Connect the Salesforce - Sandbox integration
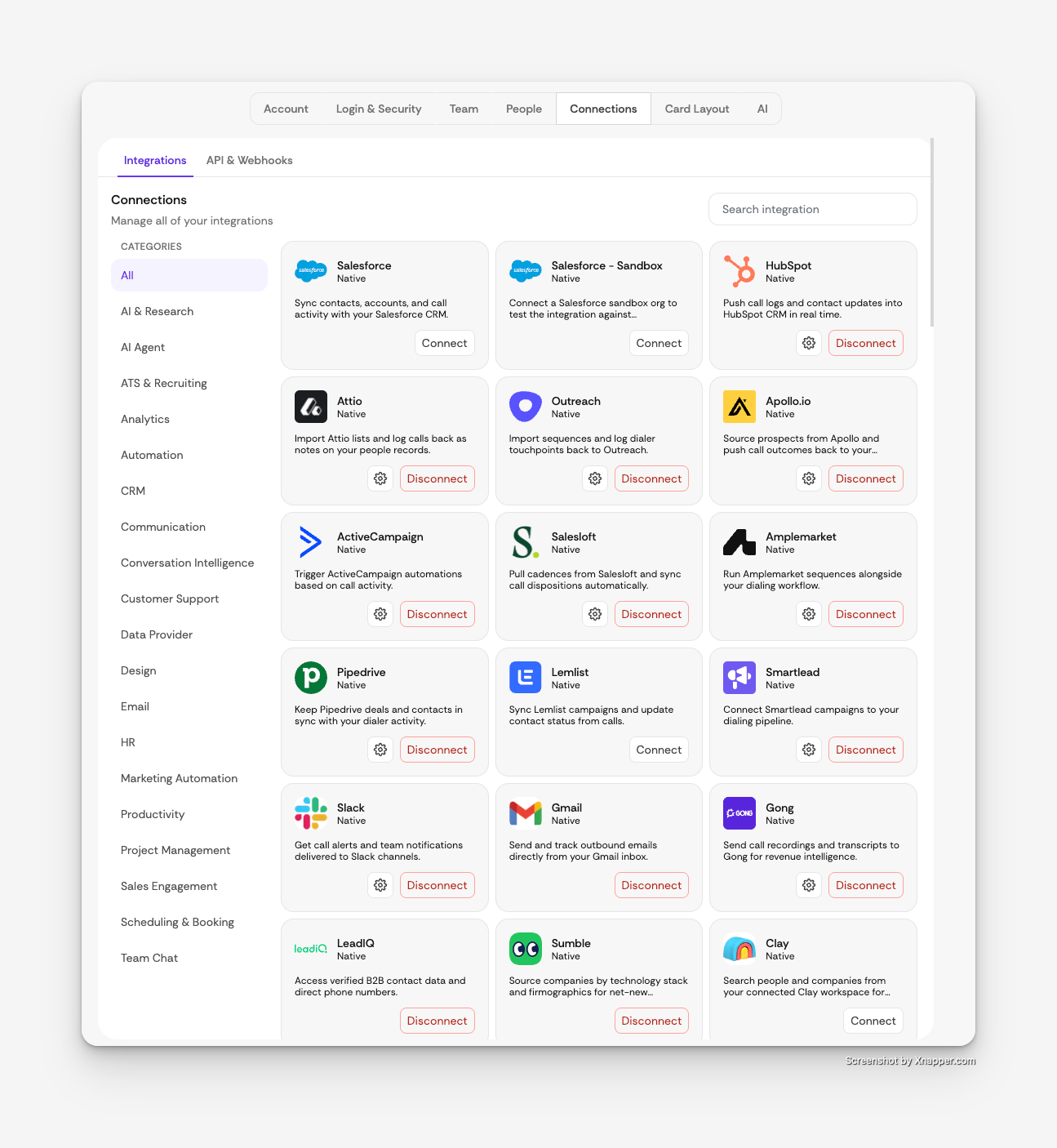This screenshot has width=1057, height=1148. tap(659, 343)
